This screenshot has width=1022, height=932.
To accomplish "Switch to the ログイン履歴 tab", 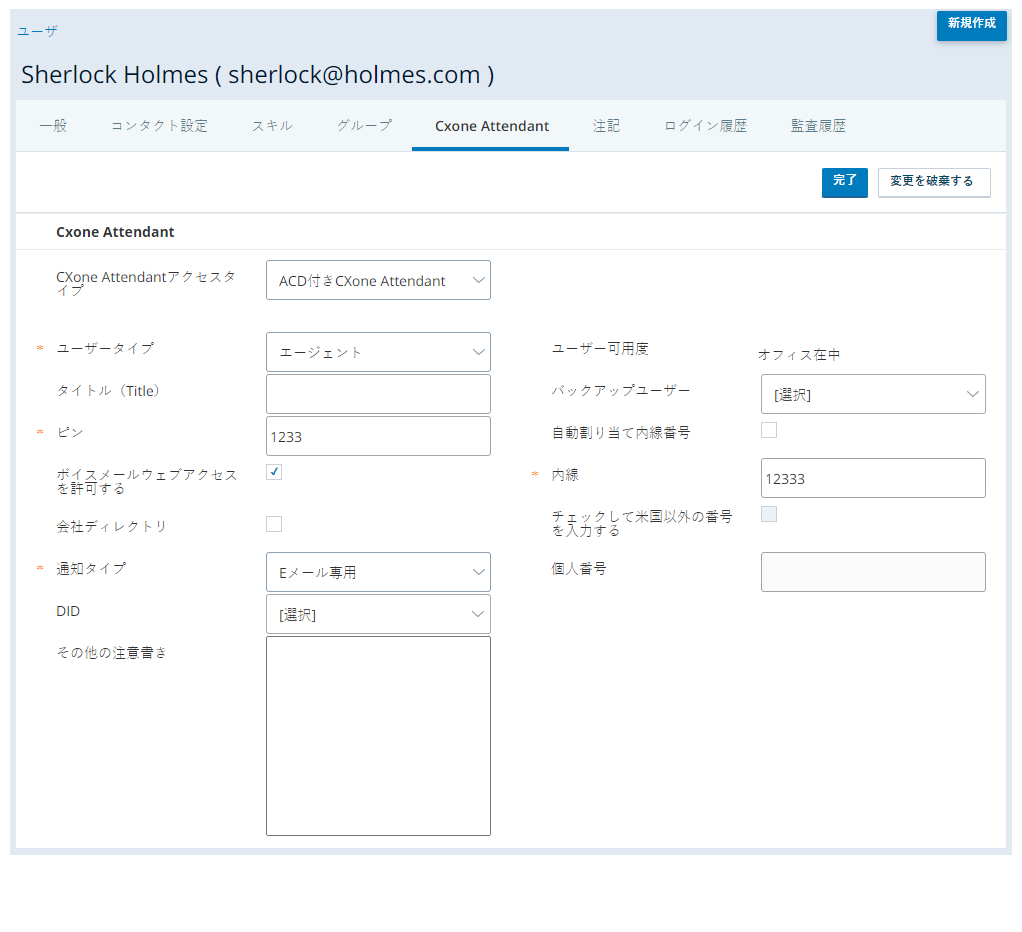I will [x=705, y=126].
